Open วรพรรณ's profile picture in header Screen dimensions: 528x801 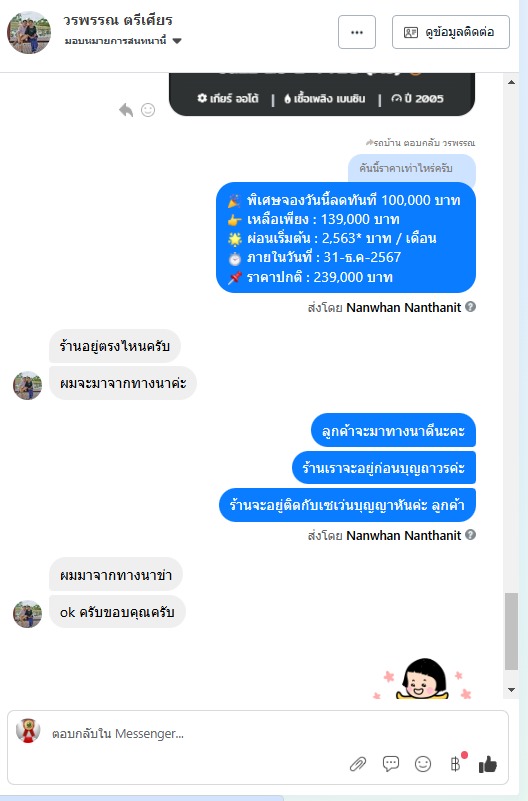coord(29,32)
